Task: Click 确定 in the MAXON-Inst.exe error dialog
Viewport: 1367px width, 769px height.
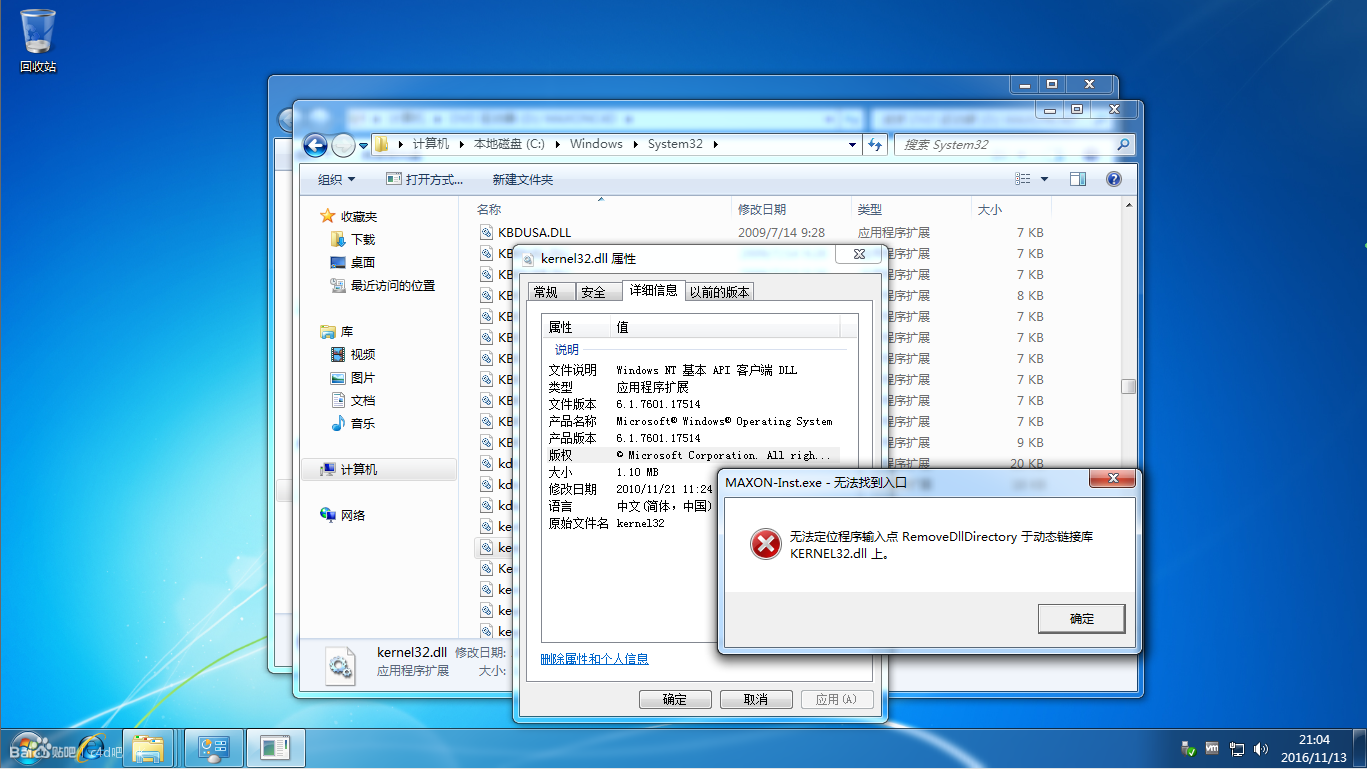Action: click(1081, 619)
